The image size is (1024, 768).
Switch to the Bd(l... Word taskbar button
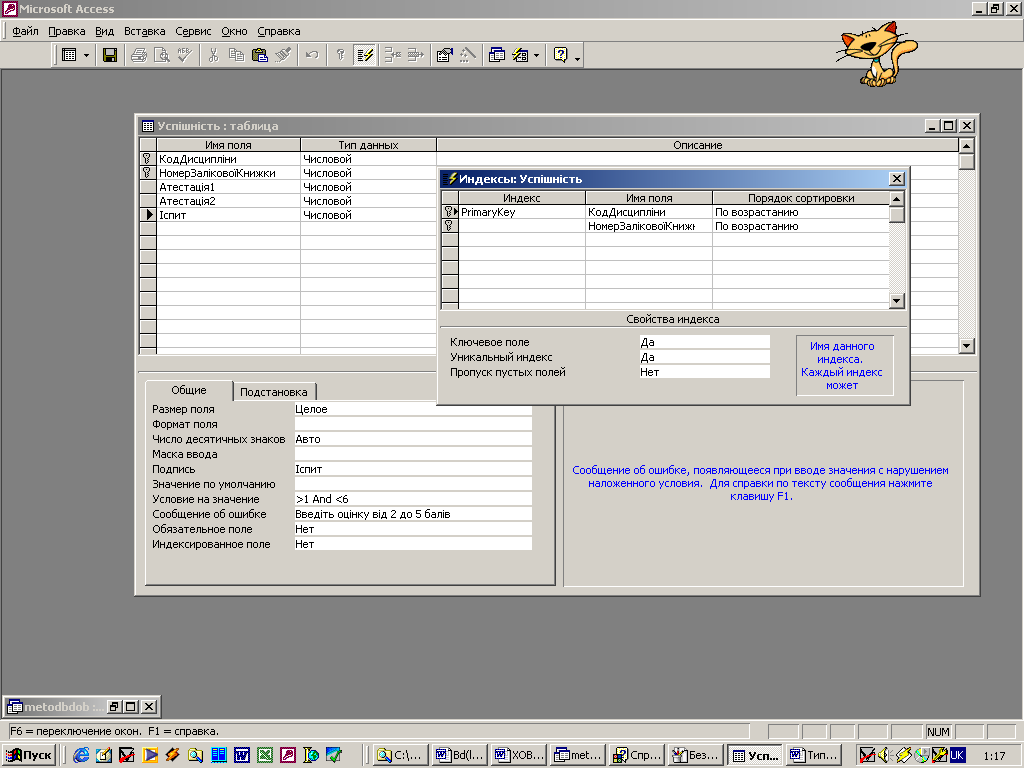pyautogui.click(x=460, y=755)
